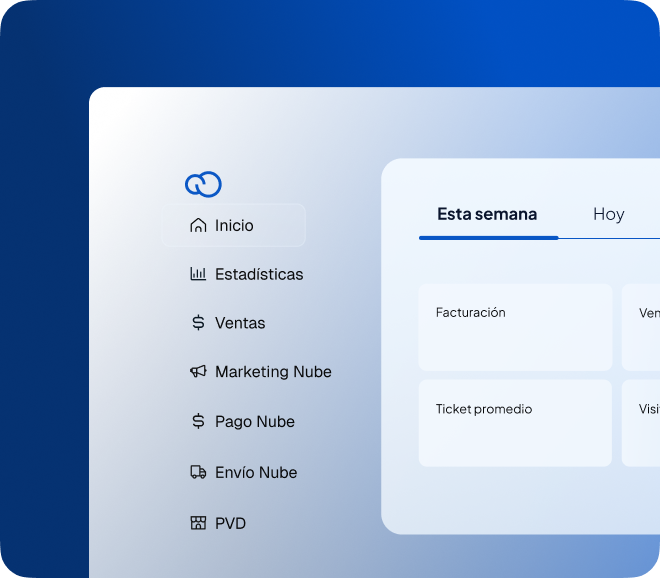660x578 pixels.
Task: Switch to the Esta semana tab
Action: 487,214
